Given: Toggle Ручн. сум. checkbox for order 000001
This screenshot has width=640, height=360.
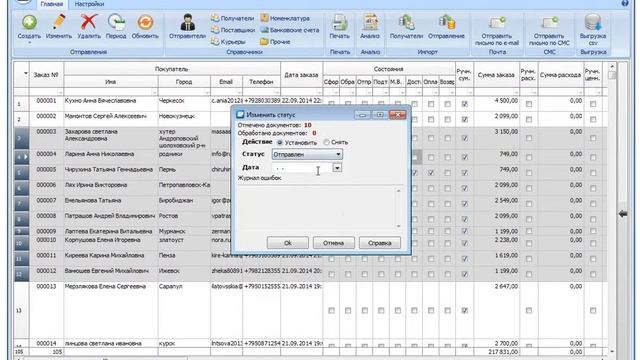Looking at the screenshot, I should click(x=464, y=104).
